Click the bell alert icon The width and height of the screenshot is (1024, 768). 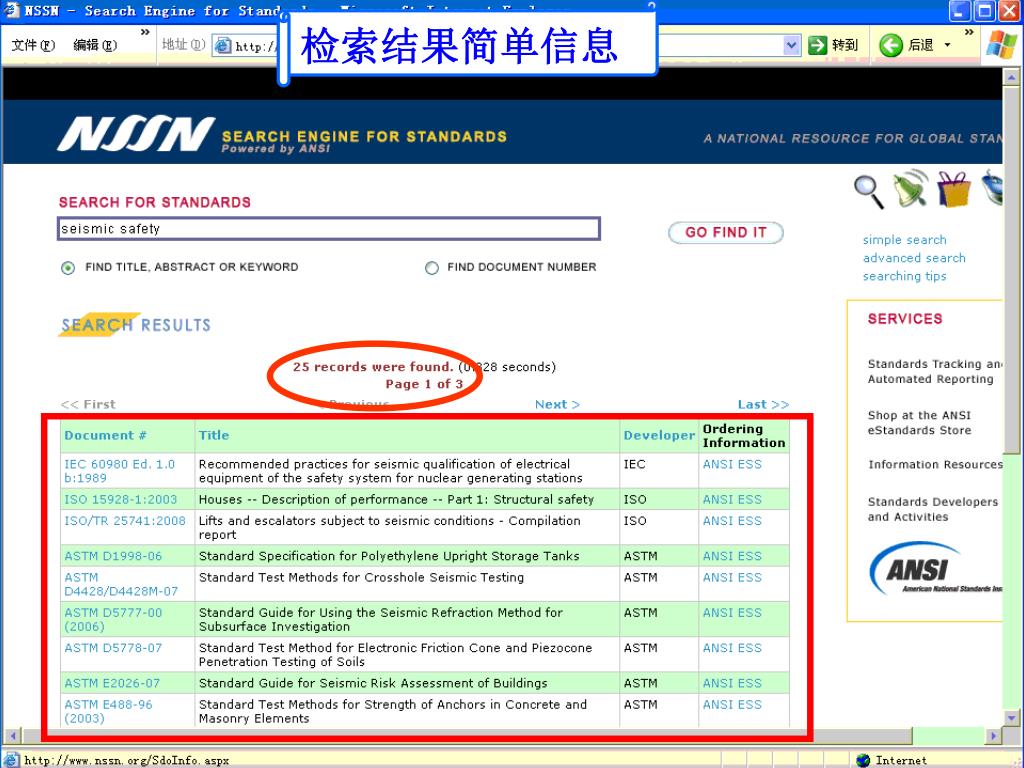(911, 188)
